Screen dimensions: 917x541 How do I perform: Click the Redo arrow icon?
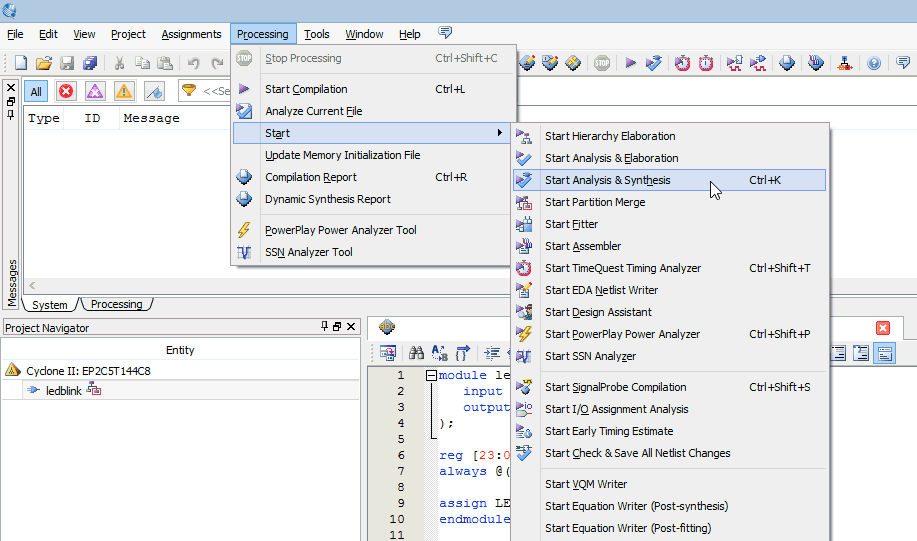click(x=217, y=63)
